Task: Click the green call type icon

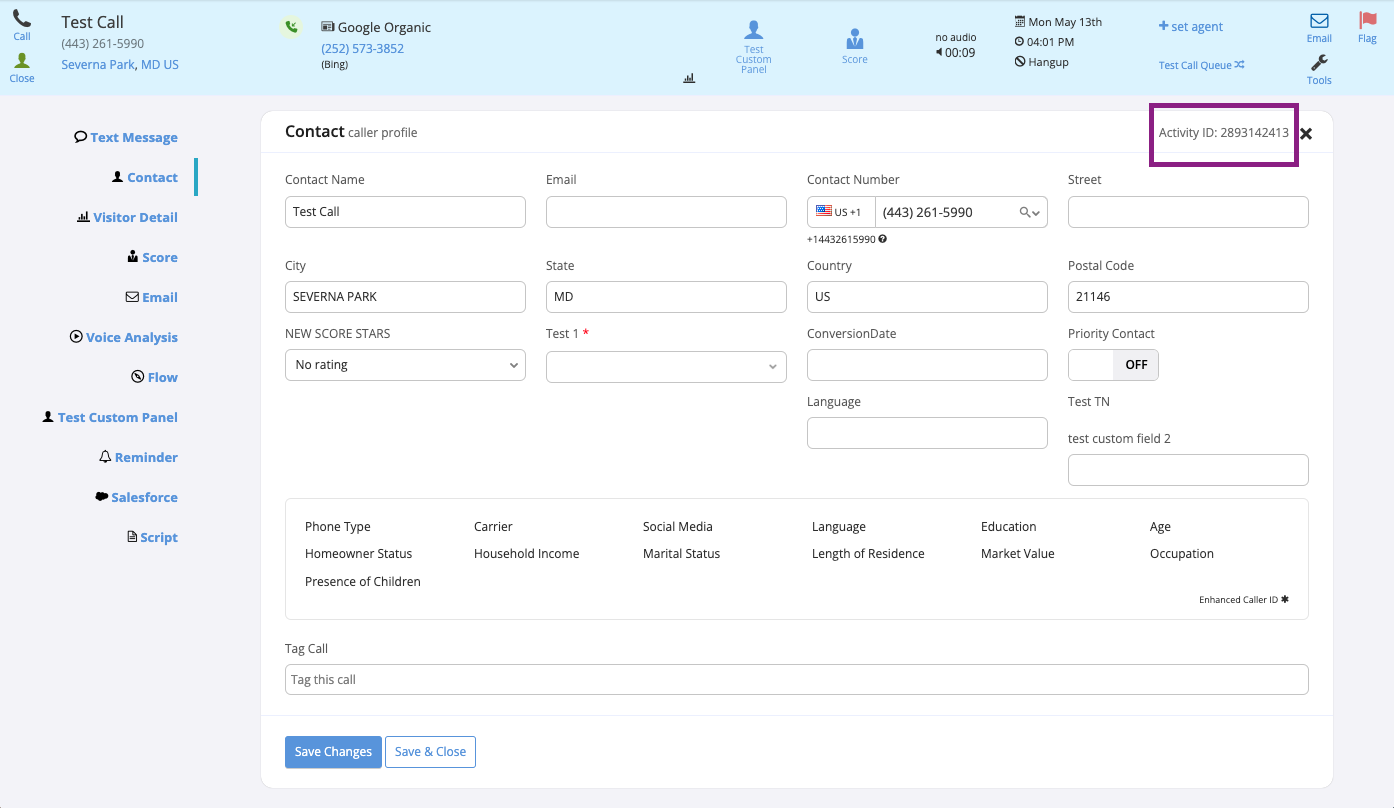Action: click(x=290, y=27)
